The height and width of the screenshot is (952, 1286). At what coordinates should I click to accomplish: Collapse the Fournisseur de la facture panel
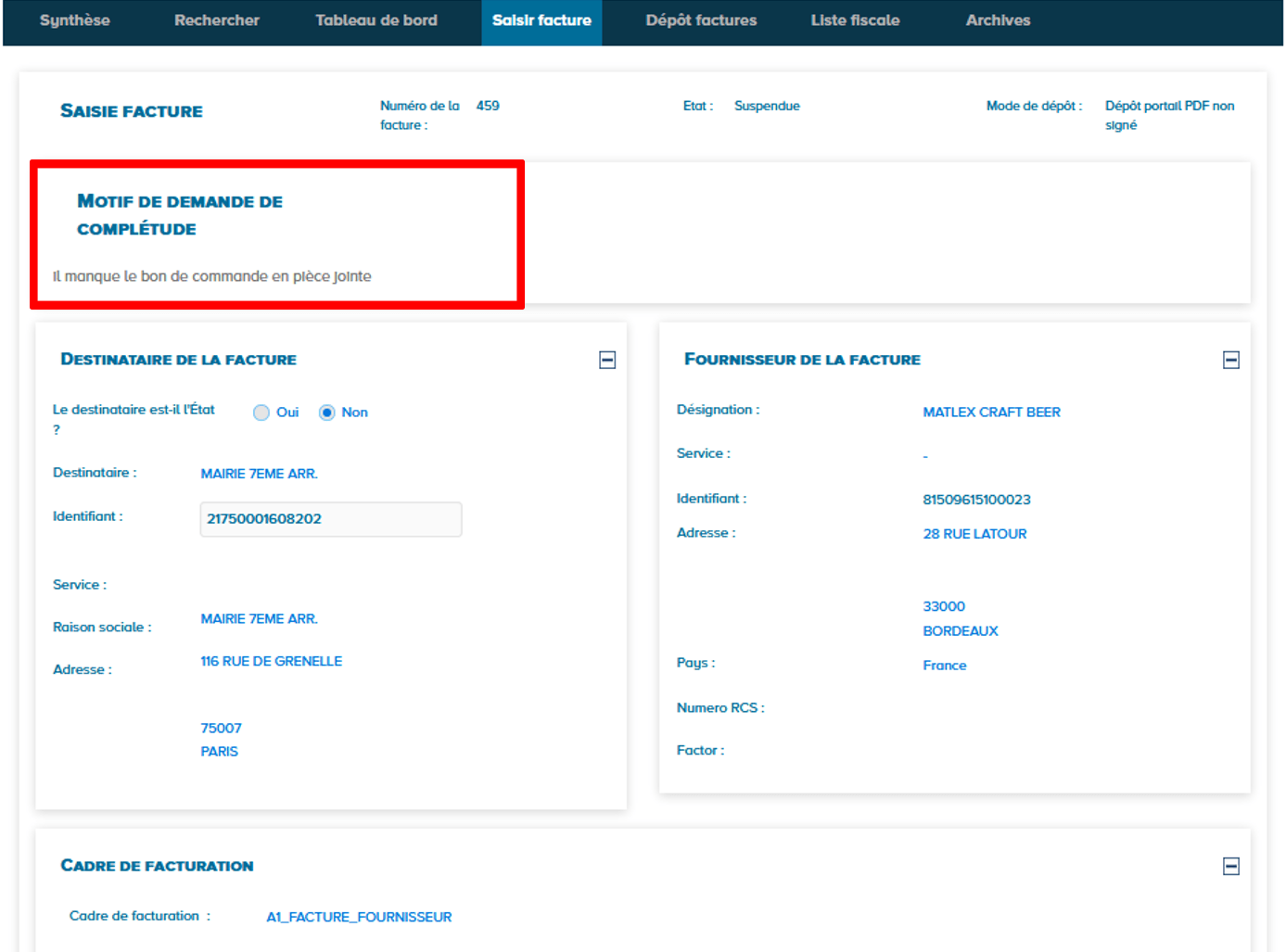[x=1230, y=360]
